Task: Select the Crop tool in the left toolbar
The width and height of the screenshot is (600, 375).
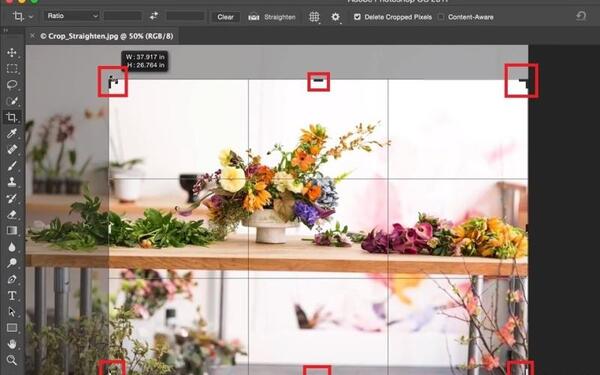Action: [12, 117]
